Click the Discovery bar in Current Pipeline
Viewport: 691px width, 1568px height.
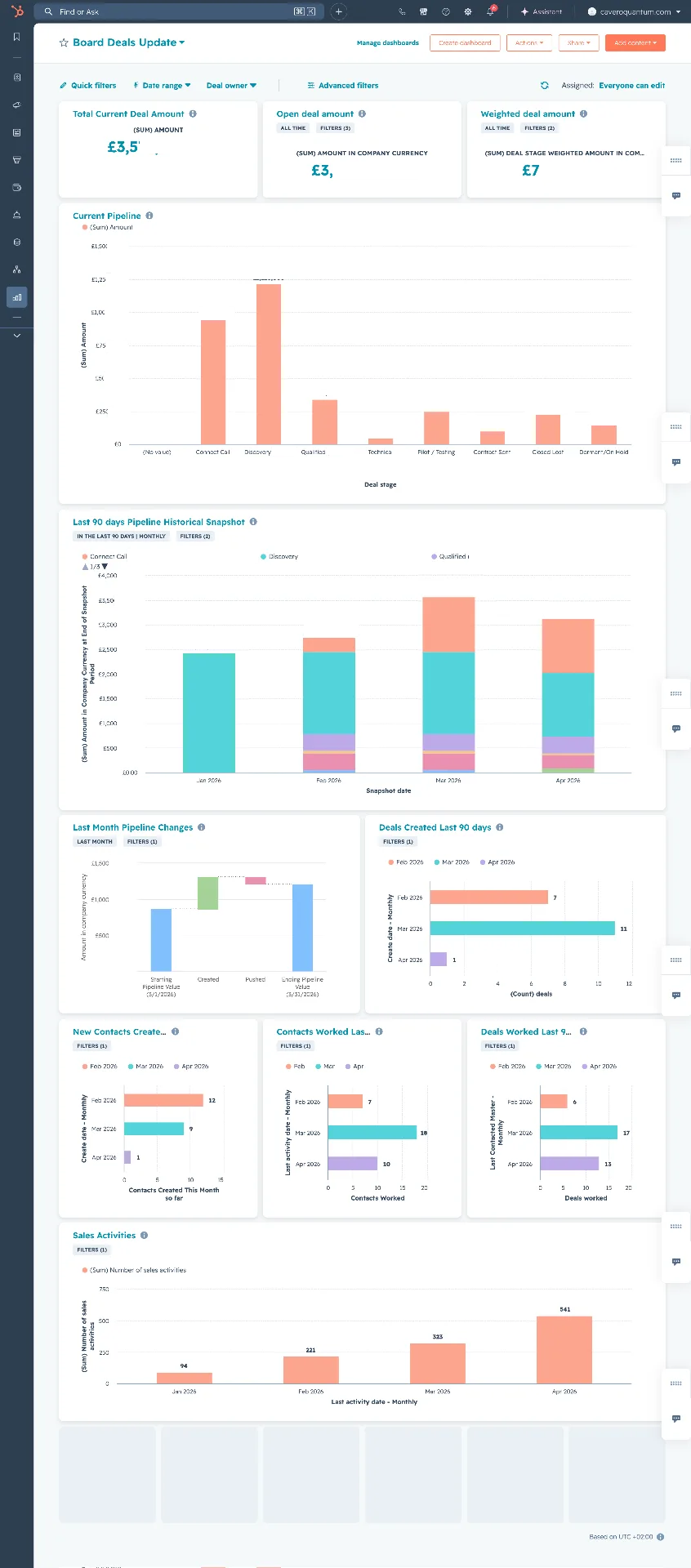pos(269,363)
